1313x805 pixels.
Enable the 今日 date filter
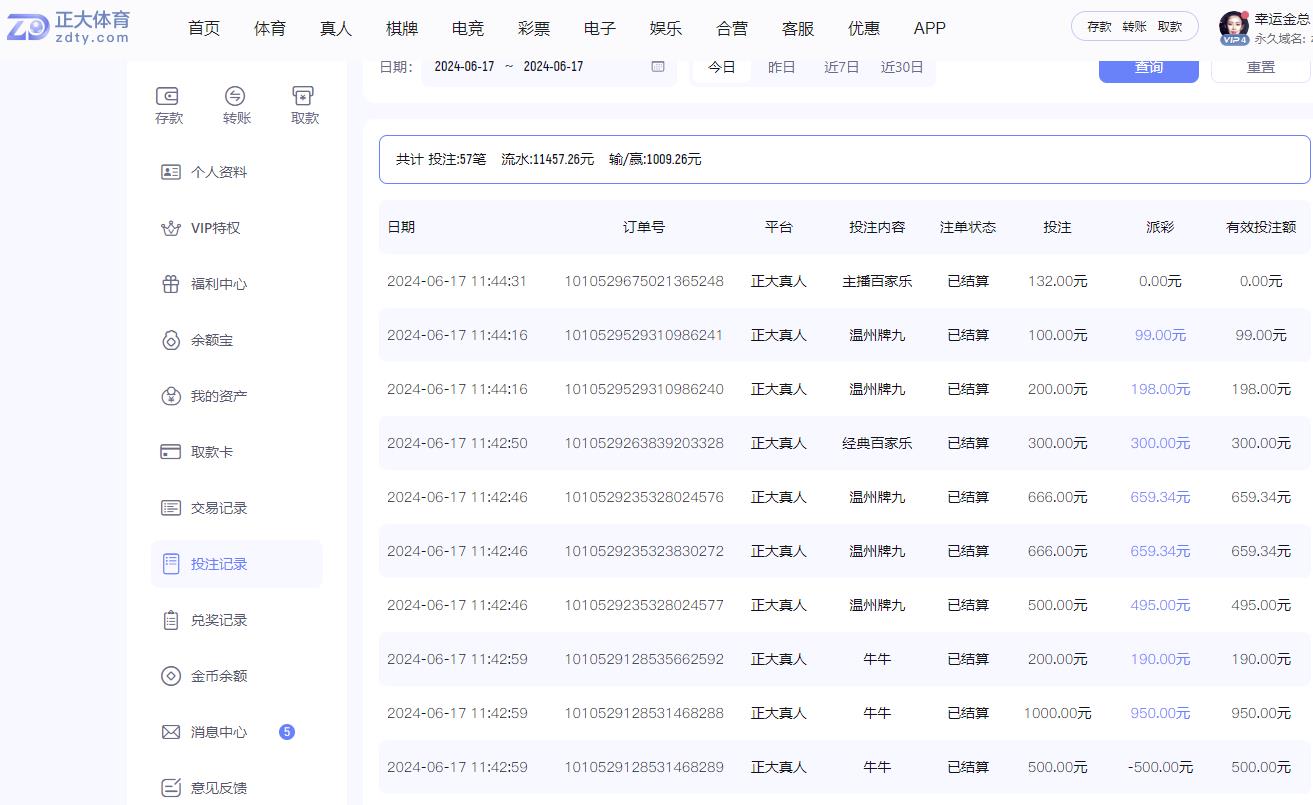(x=721, y=66)
